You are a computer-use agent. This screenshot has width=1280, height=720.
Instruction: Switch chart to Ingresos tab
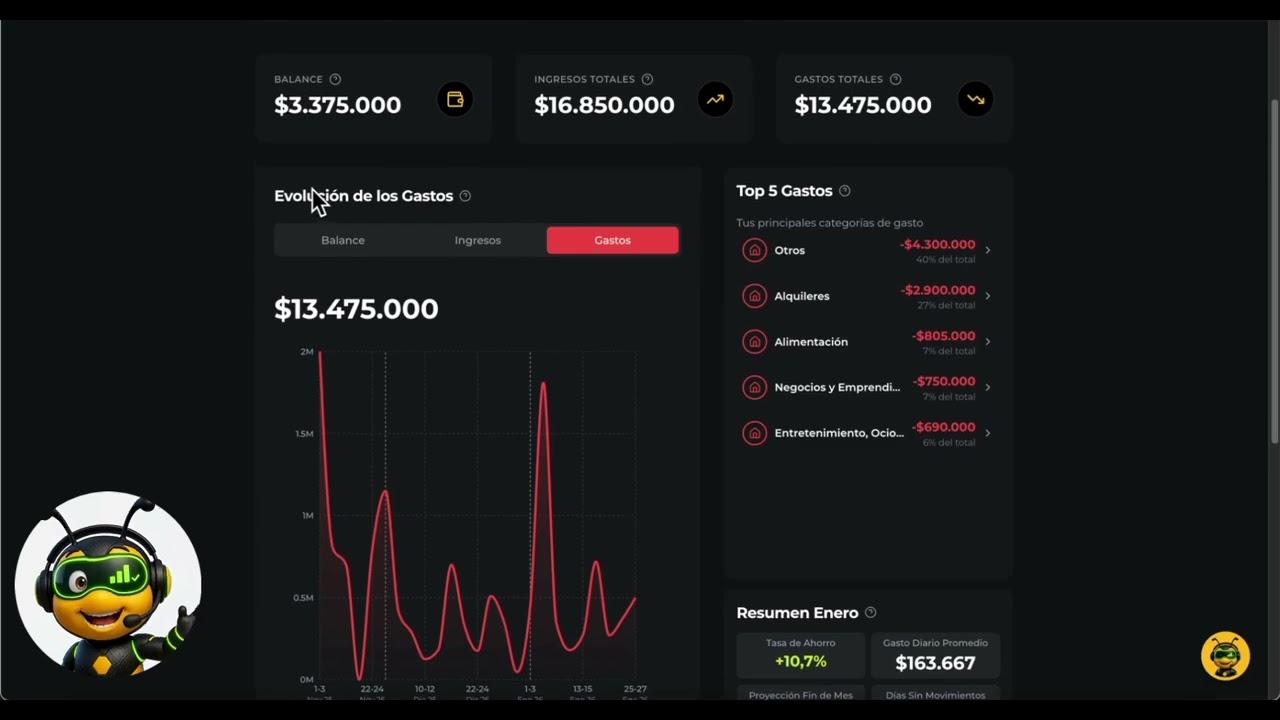pyautogui.click(x=478, y=240)
